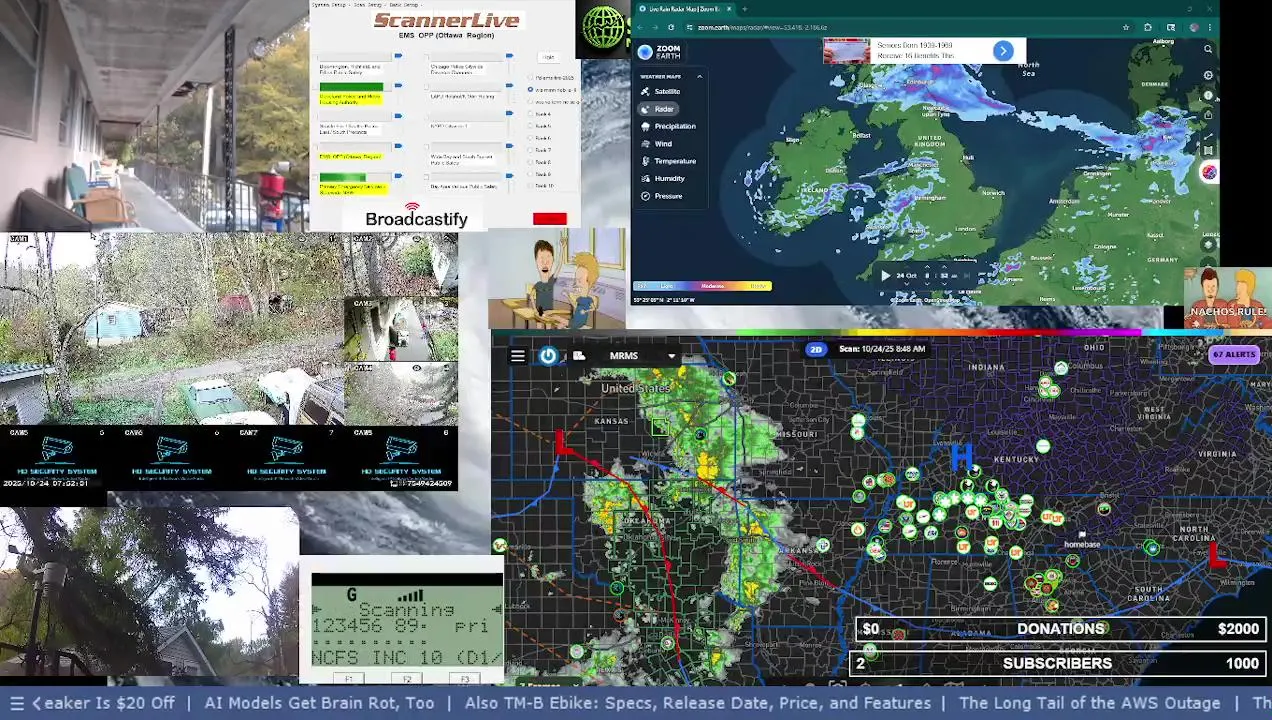Click the green globe logo
This screenshot has width=1272, height=720.
point(602,27)
